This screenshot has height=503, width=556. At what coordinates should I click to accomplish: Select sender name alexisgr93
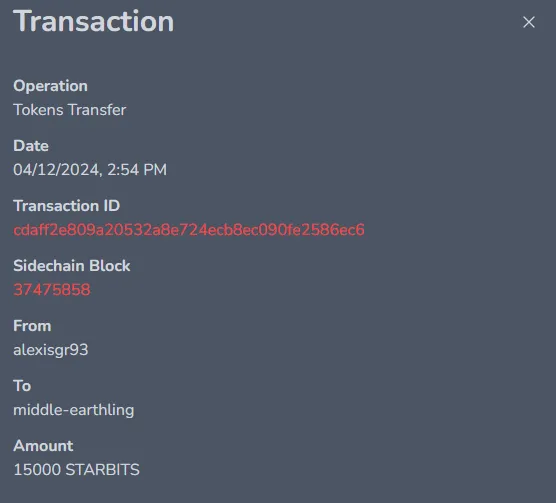coord(51,350)
